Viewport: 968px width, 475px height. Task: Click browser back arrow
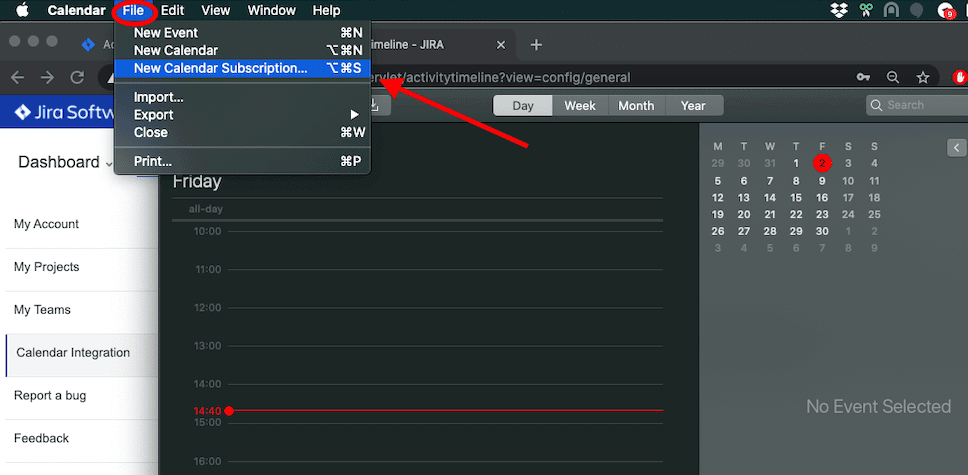pos(17,77)
